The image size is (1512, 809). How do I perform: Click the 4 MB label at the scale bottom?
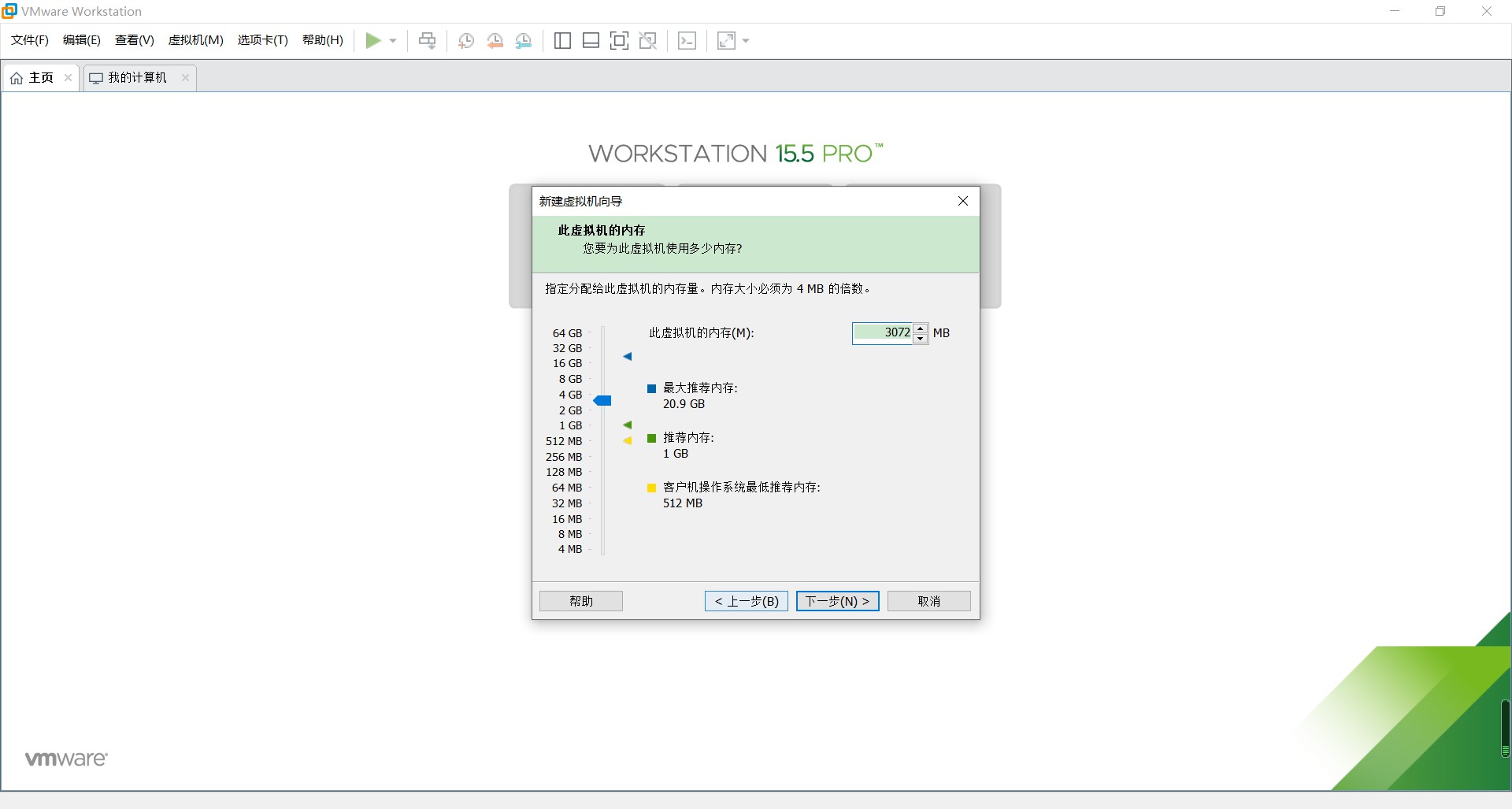[x=570, y=549]
